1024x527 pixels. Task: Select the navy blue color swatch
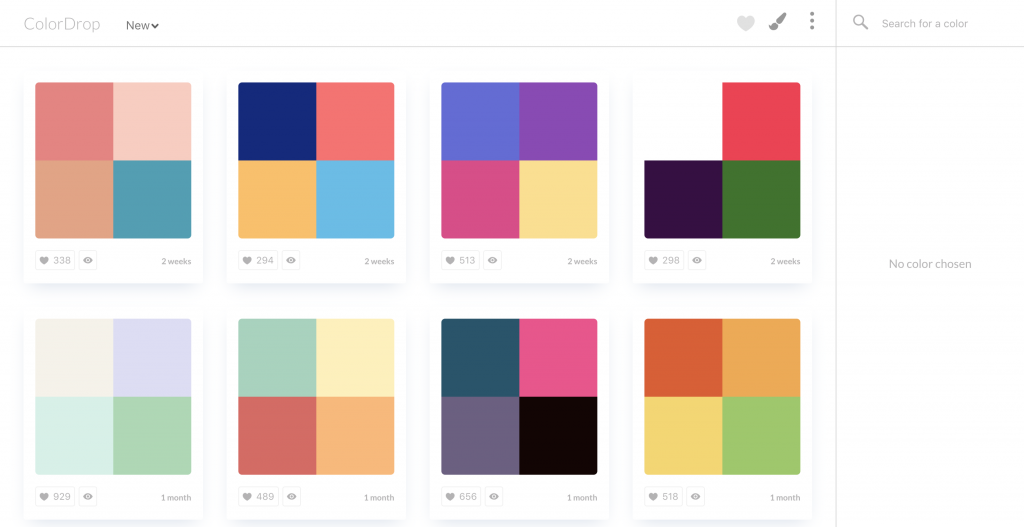point(277,121)
